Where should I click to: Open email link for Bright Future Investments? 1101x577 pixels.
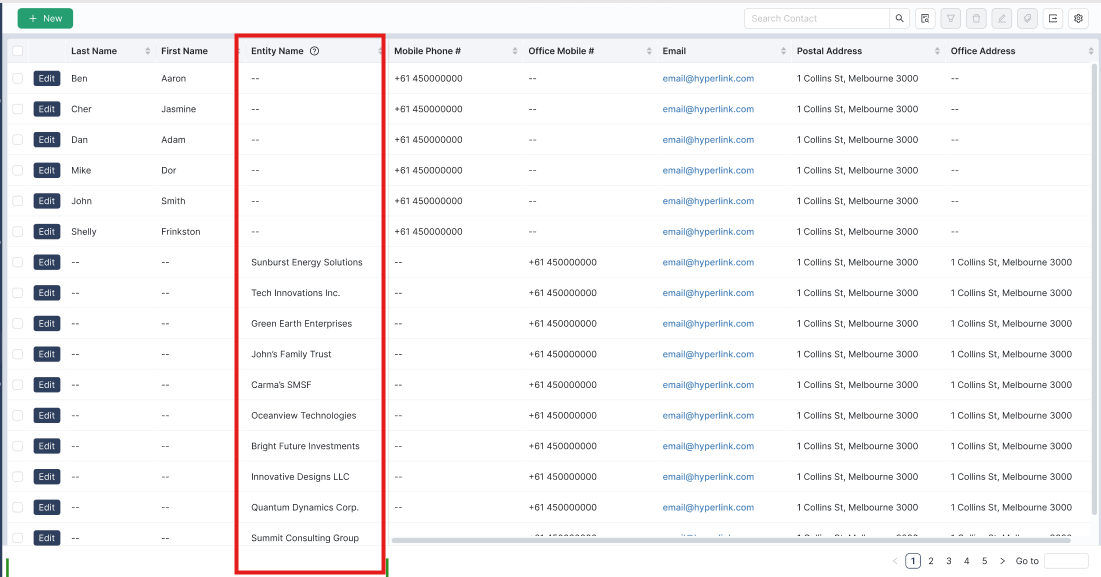point(708,446)
